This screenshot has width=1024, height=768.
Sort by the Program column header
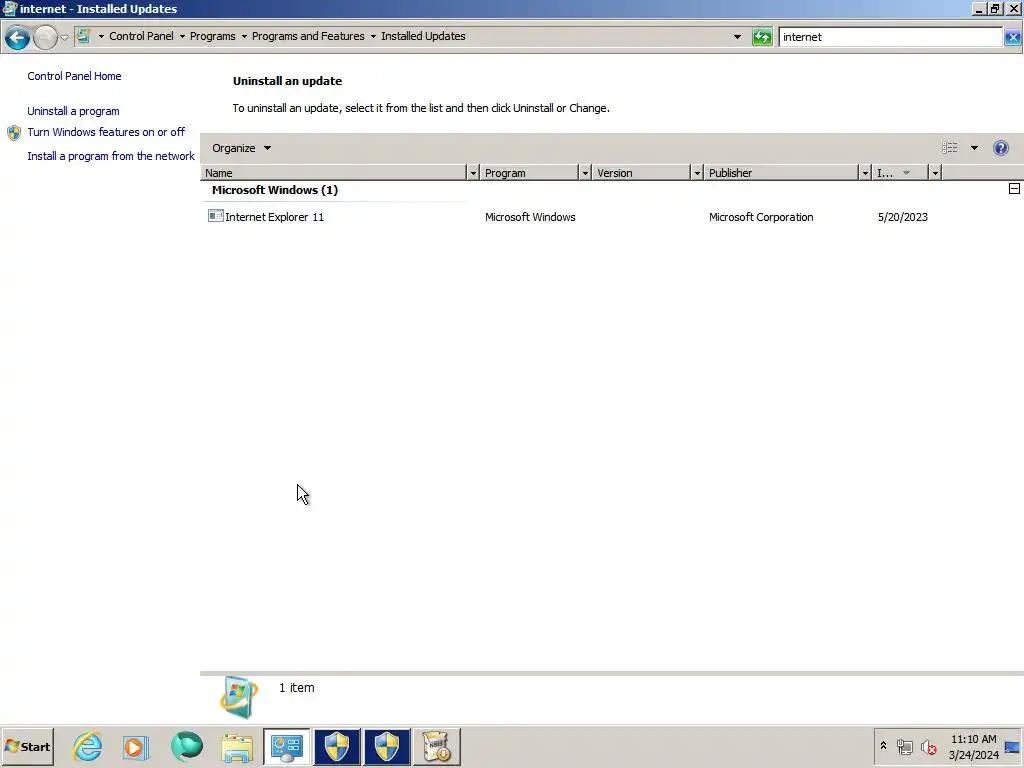pos(530,173)
